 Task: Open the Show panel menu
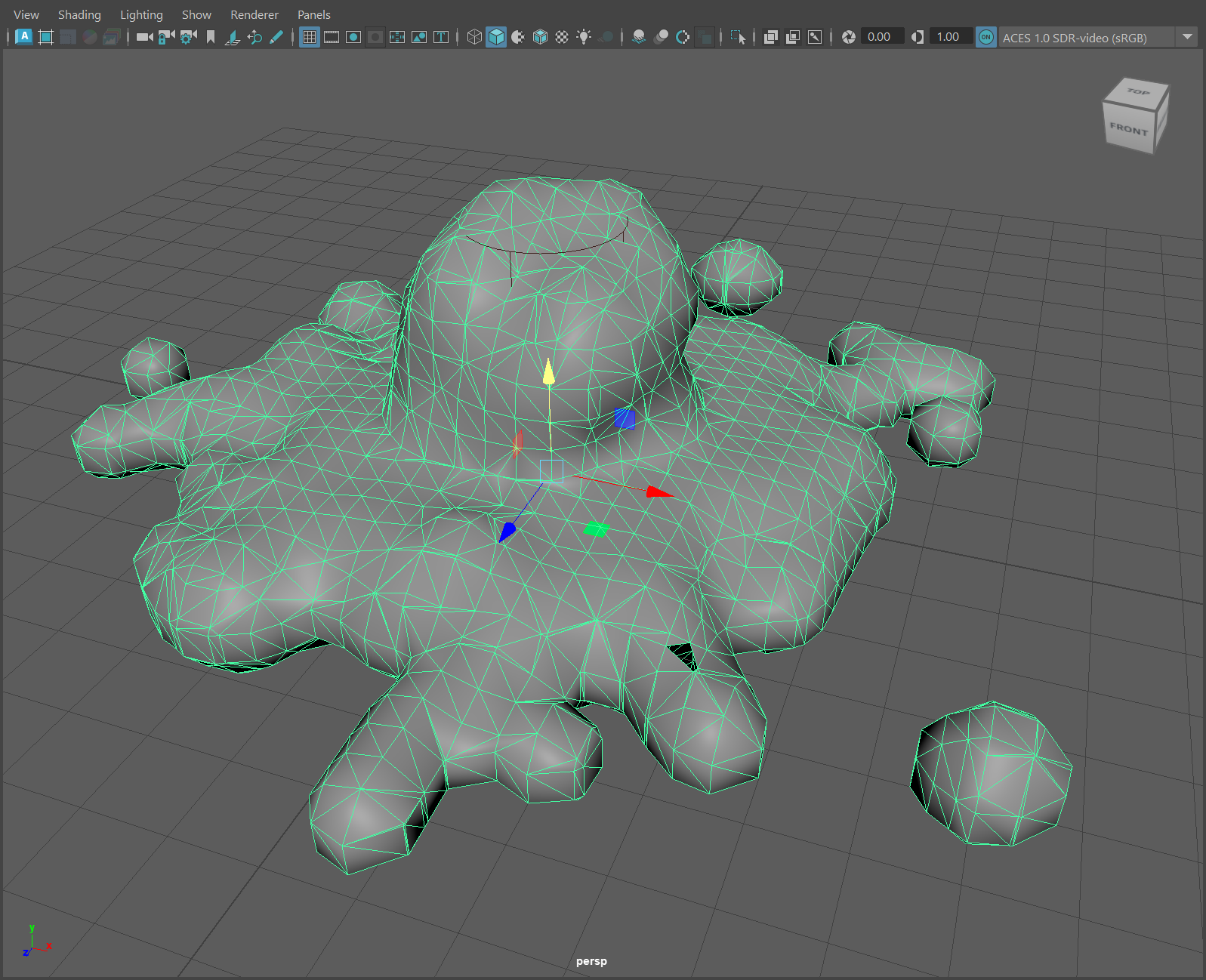196,14
